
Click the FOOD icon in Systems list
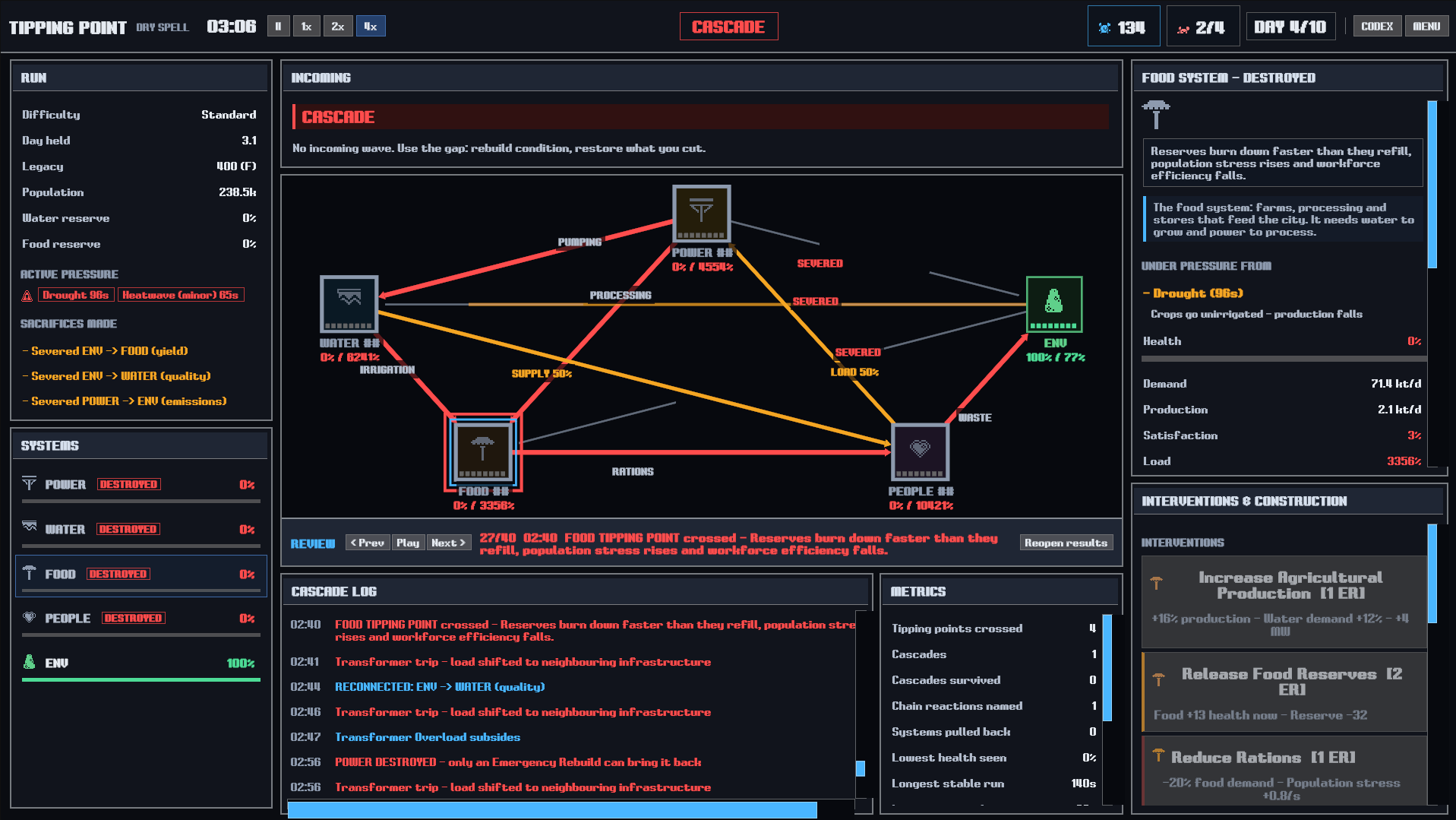click(x=29, y=572)
